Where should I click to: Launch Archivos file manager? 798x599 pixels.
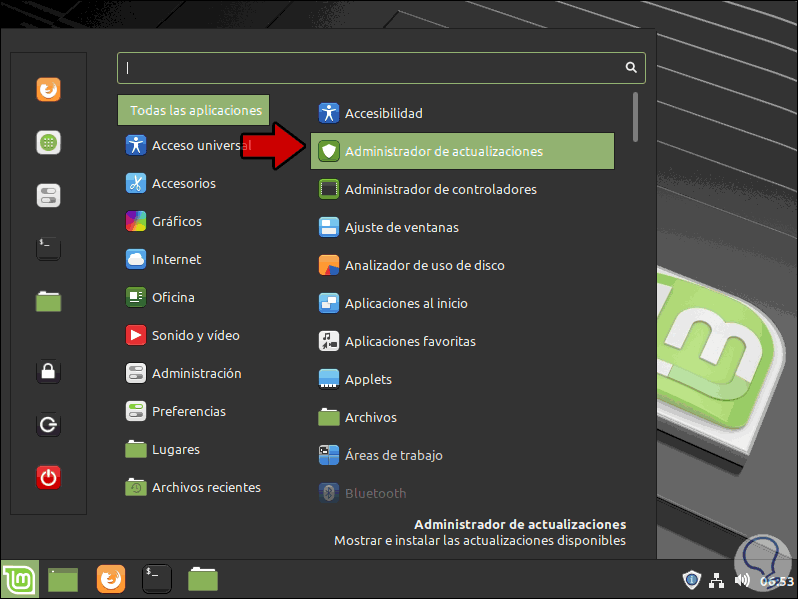pos(462,417)
